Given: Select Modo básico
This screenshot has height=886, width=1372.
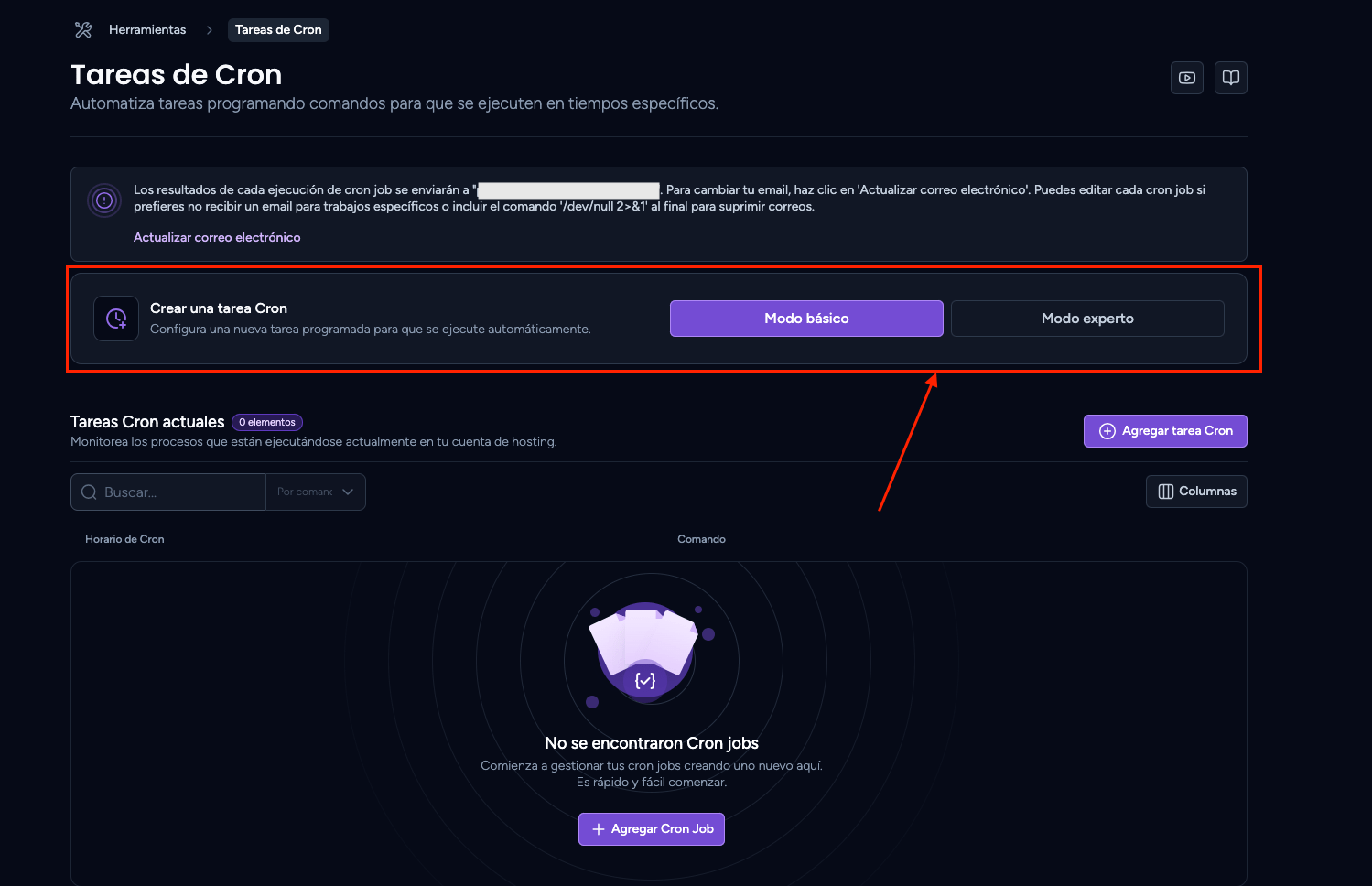Looking at the screenshot, I should (806, 319).
